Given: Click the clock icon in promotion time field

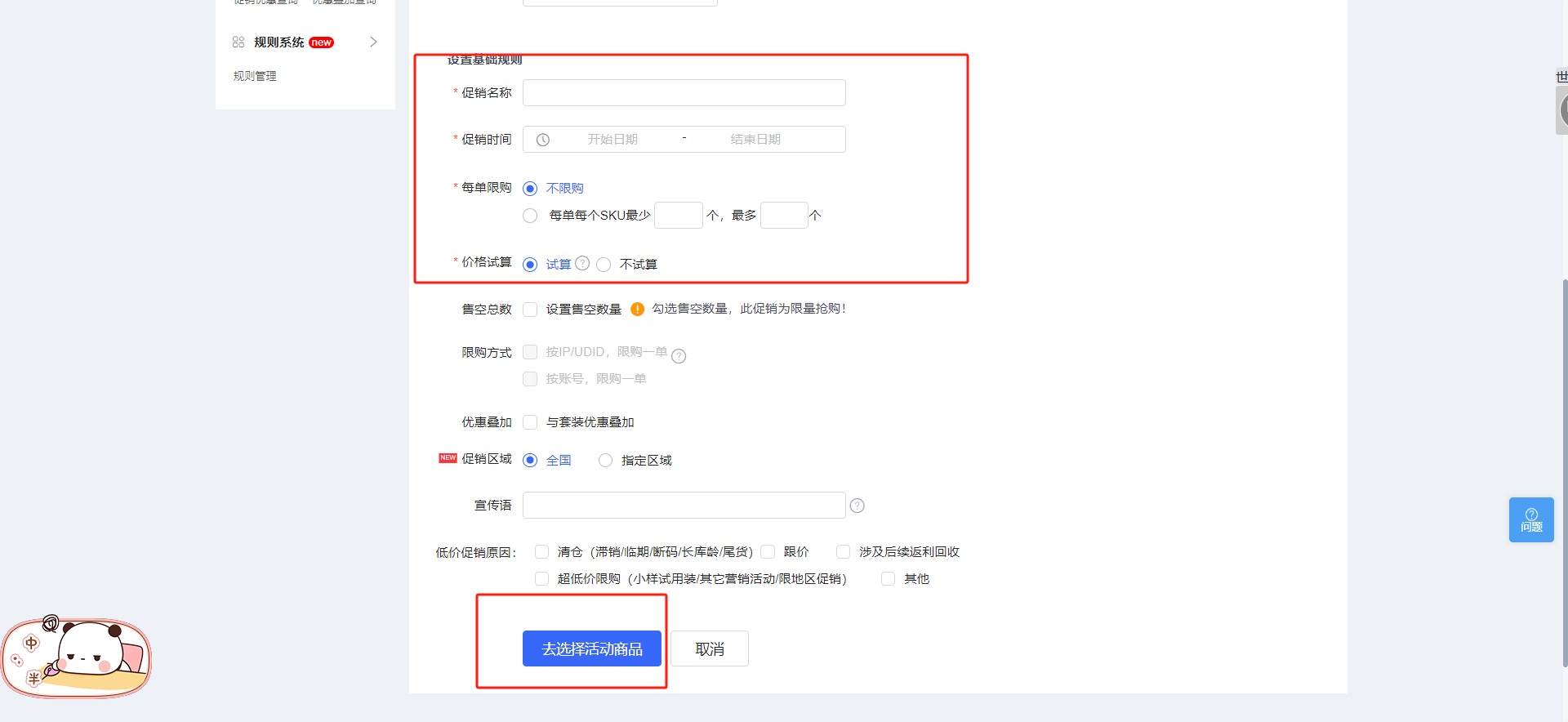Looking at the screenshot, I should (543, 140).
